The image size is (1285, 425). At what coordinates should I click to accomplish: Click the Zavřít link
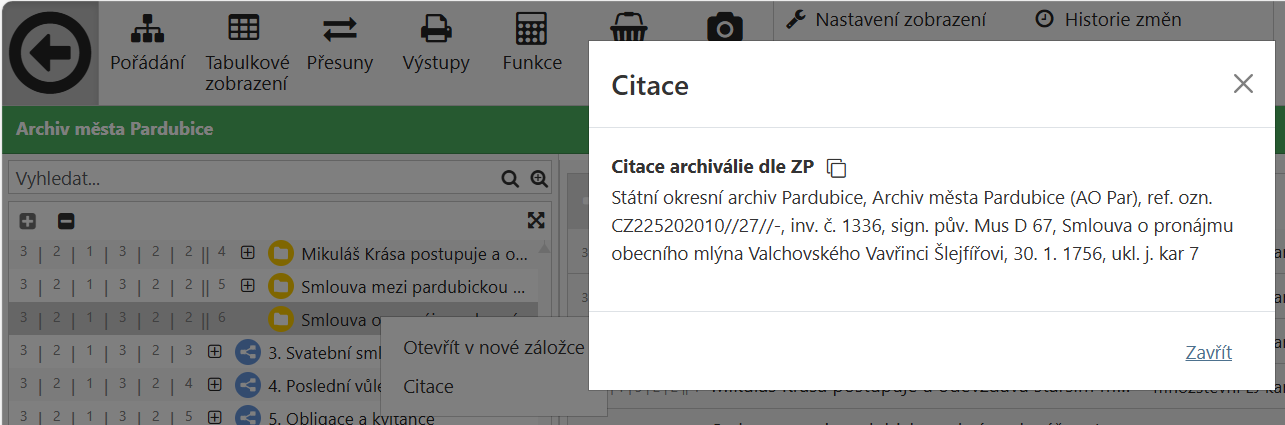[1208, 352]
